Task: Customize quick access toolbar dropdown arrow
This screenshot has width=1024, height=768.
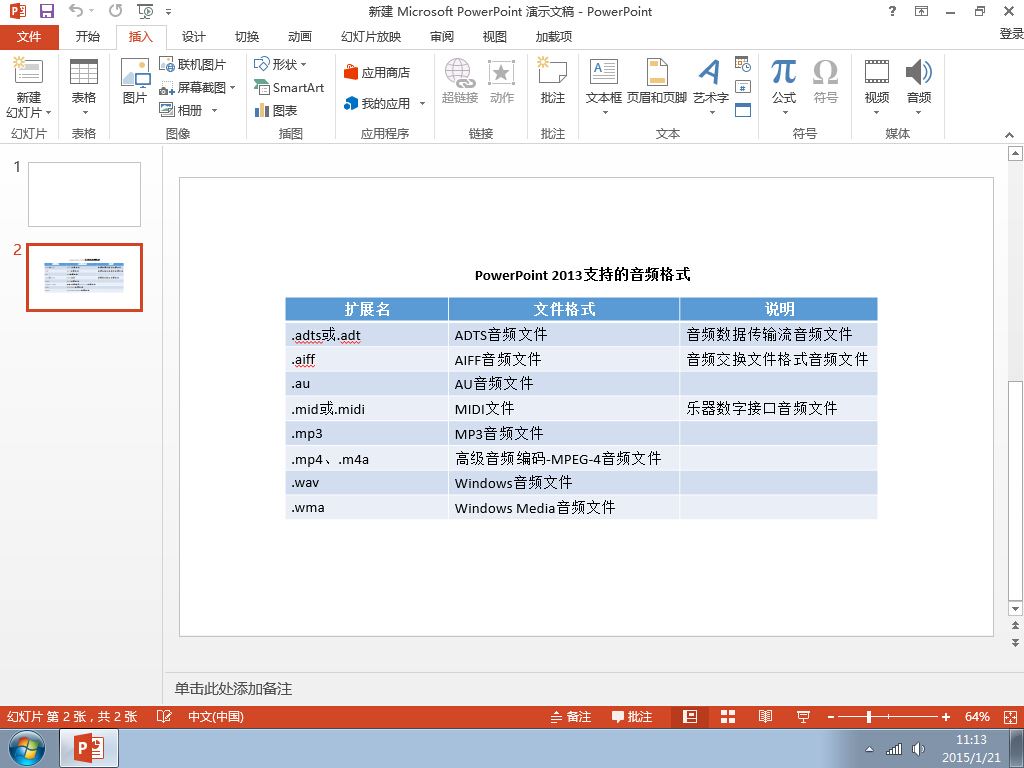Action: (168, 12)
